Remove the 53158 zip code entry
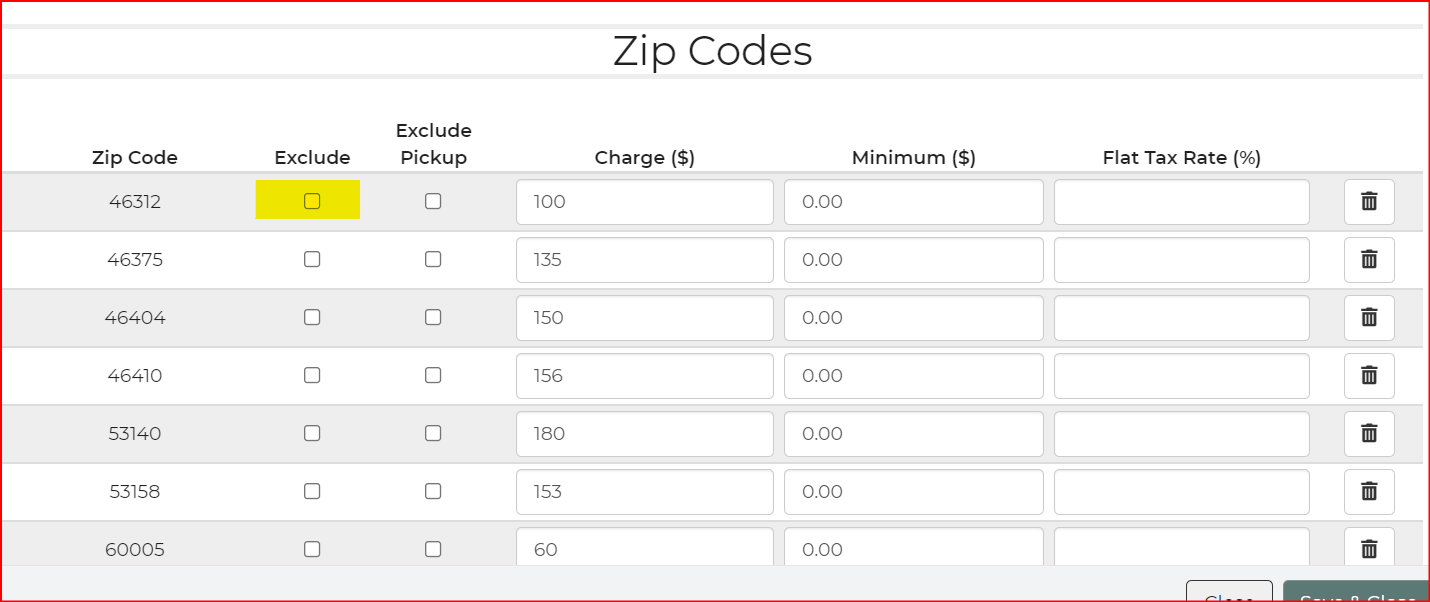The image size is (1430, 602). pyautogui.click(x=1369, y=492)
